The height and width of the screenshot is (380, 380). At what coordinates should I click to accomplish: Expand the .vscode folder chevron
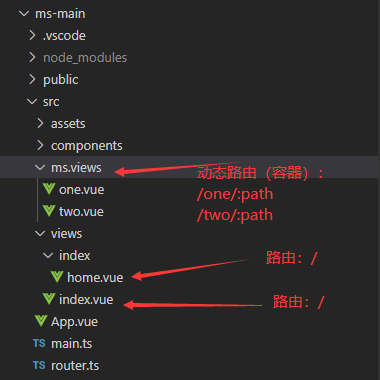point(32,35)
